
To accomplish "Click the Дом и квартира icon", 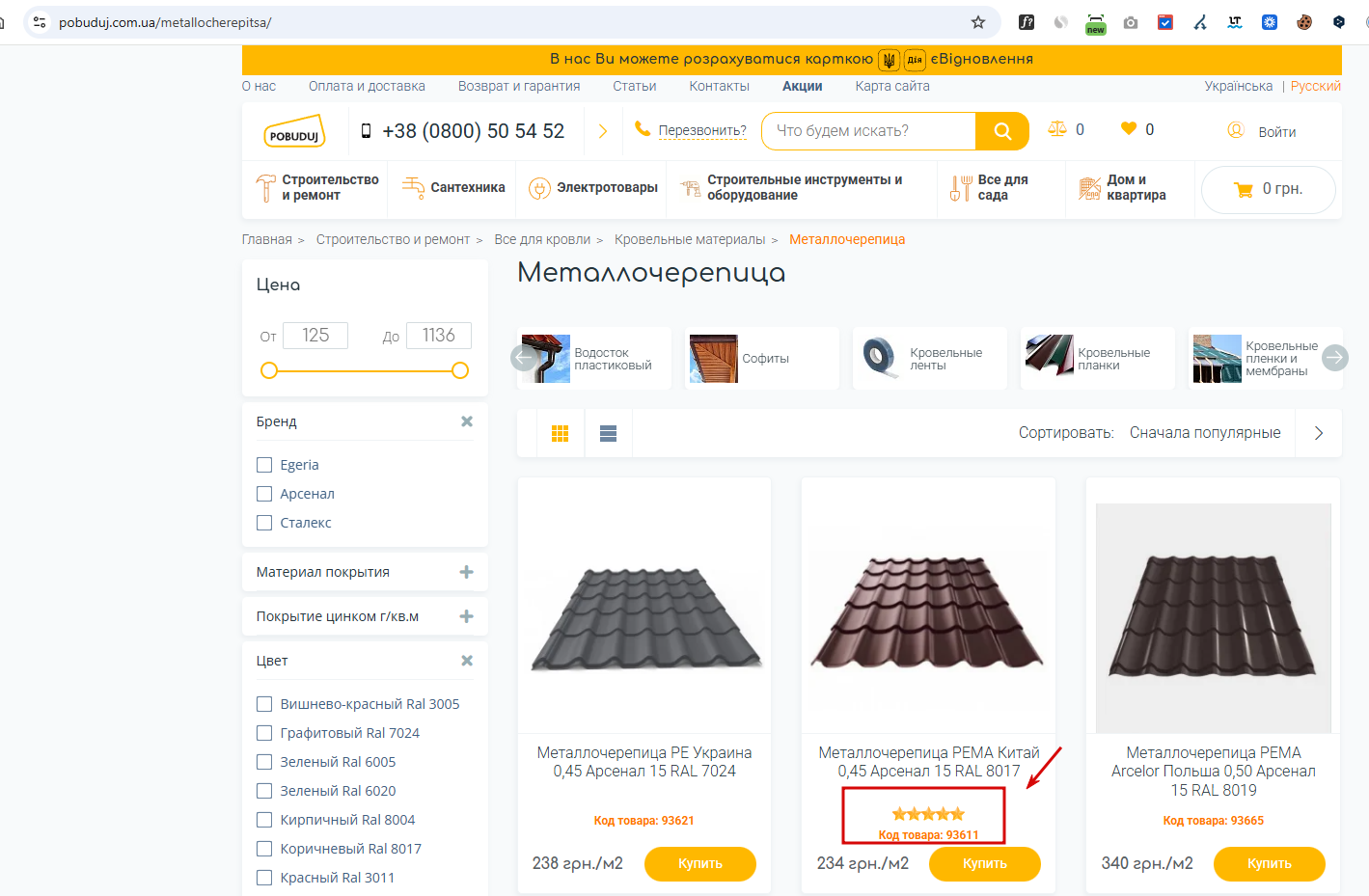I will (1090, 188).
